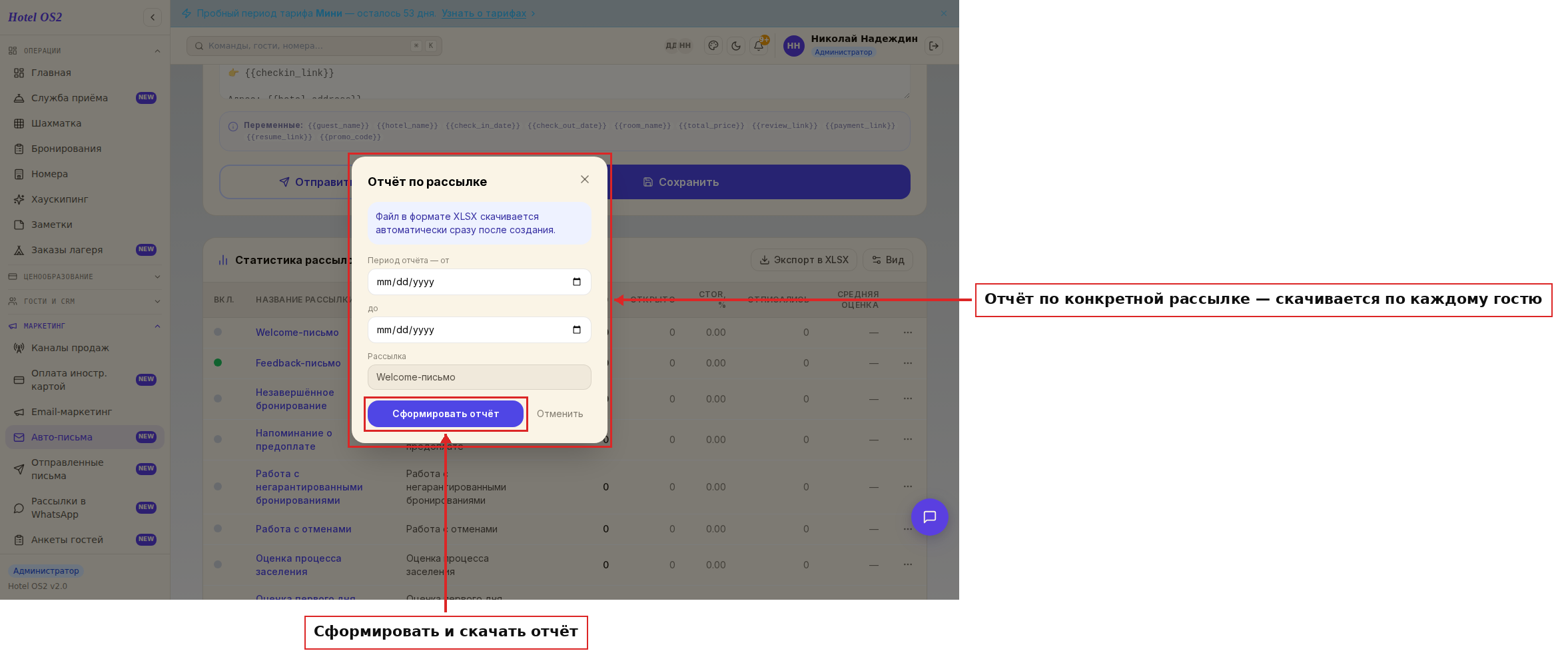Screen dimensions: 1568x665
Task: Click the Сформировать отчёт button
Action: (x=446, y=414)
